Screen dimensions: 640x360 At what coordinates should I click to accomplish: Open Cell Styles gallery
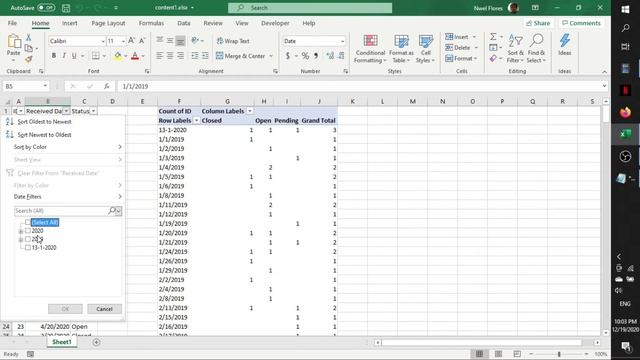[x=425, y=49]
